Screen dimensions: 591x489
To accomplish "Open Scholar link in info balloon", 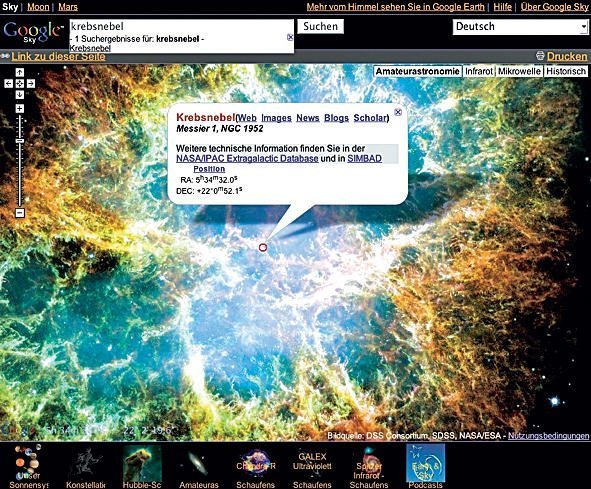I will [x=370, y=118].
